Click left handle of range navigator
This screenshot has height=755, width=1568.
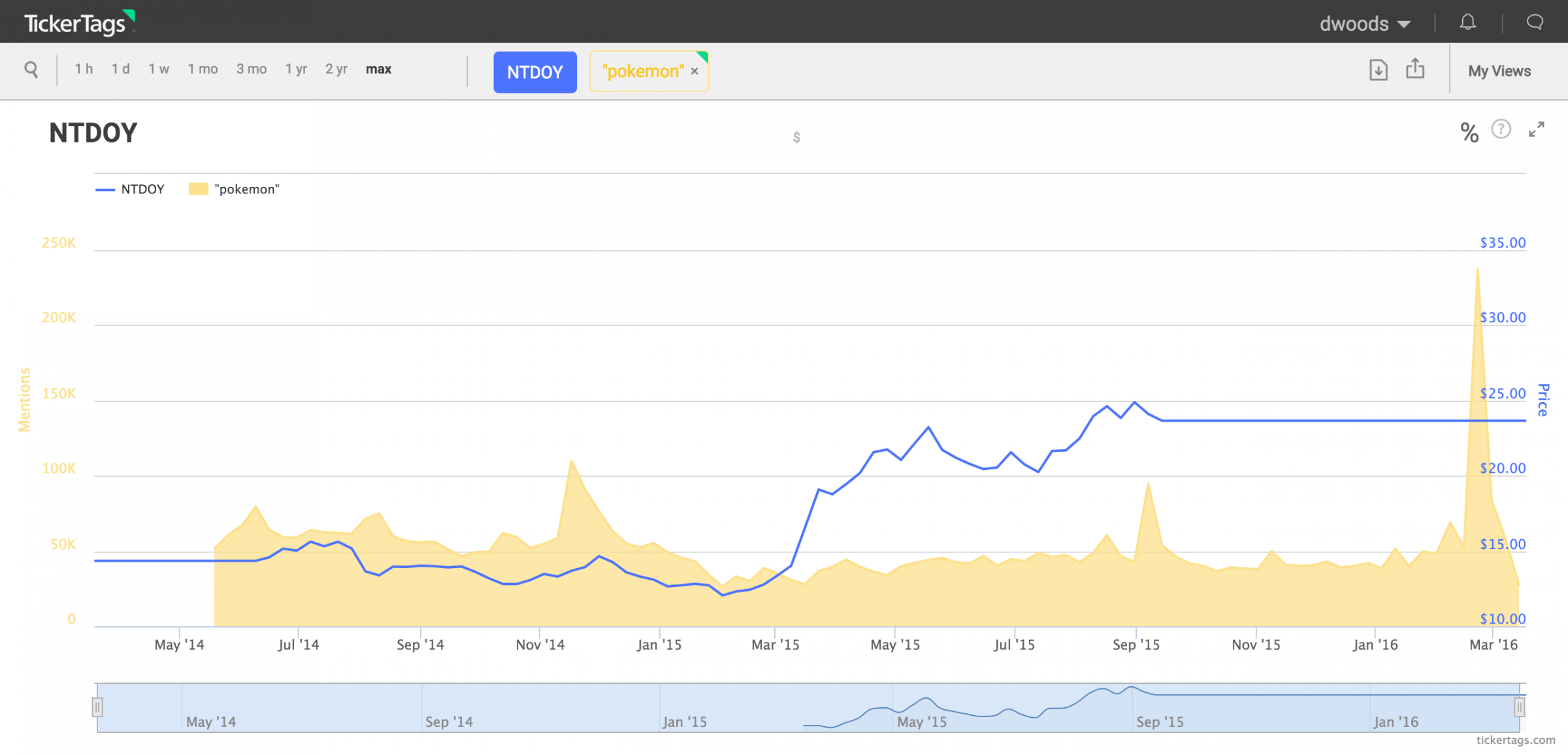tap(97, 707)
